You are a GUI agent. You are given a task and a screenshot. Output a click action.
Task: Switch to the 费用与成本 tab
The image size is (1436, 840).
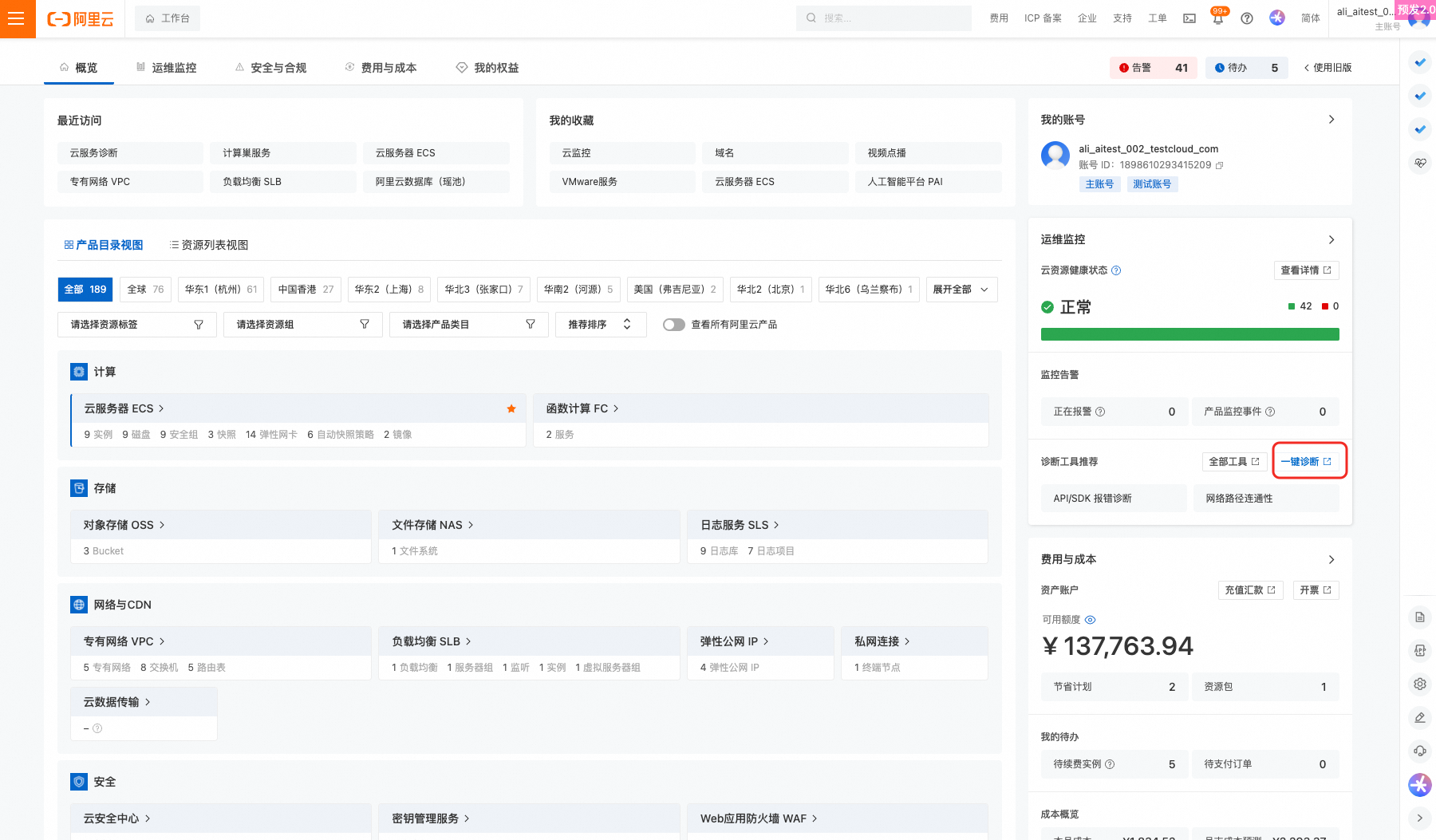[x=381, y=68]
